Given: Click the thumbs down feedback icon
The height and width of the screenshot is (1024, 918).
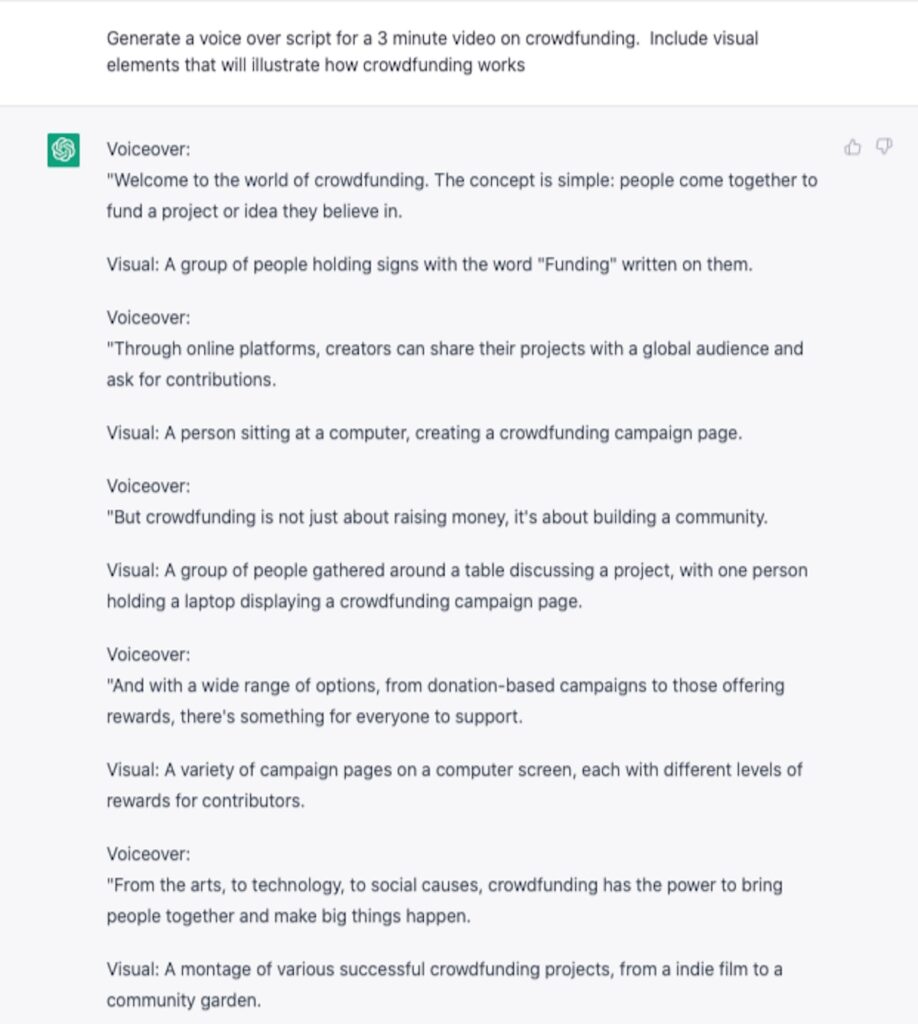Looking at the screenshot, I should (x=883, y=148).
